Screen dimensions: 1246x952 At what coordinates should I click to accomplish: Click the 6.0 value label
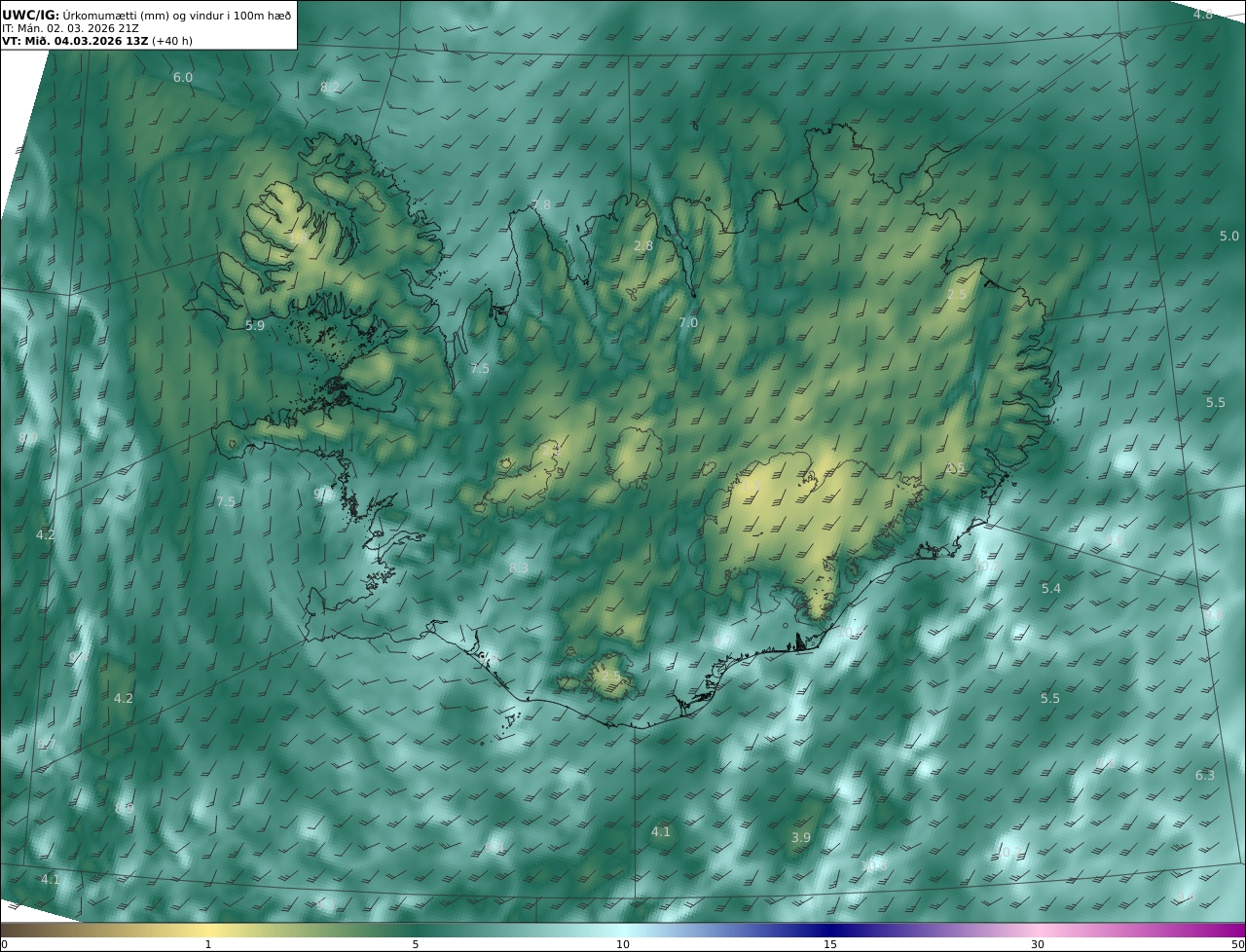(x=183, y=77)
